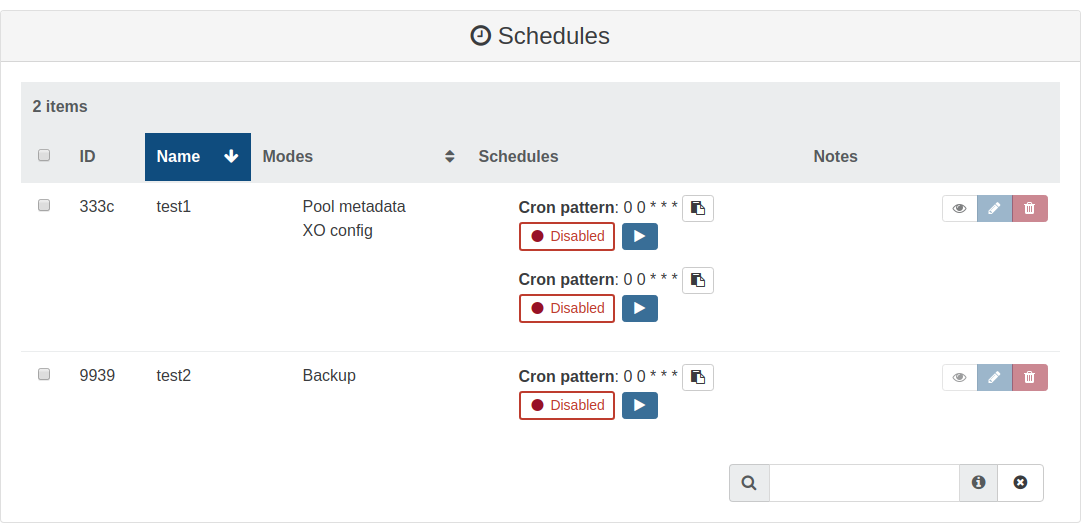Show details of test2 with eye icon

coord(959,377)
